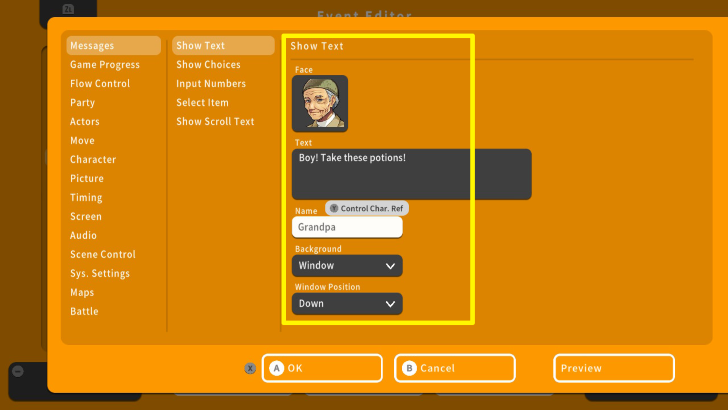Select the Picture category
728x410 pixels.
click(x=87, y=179)
